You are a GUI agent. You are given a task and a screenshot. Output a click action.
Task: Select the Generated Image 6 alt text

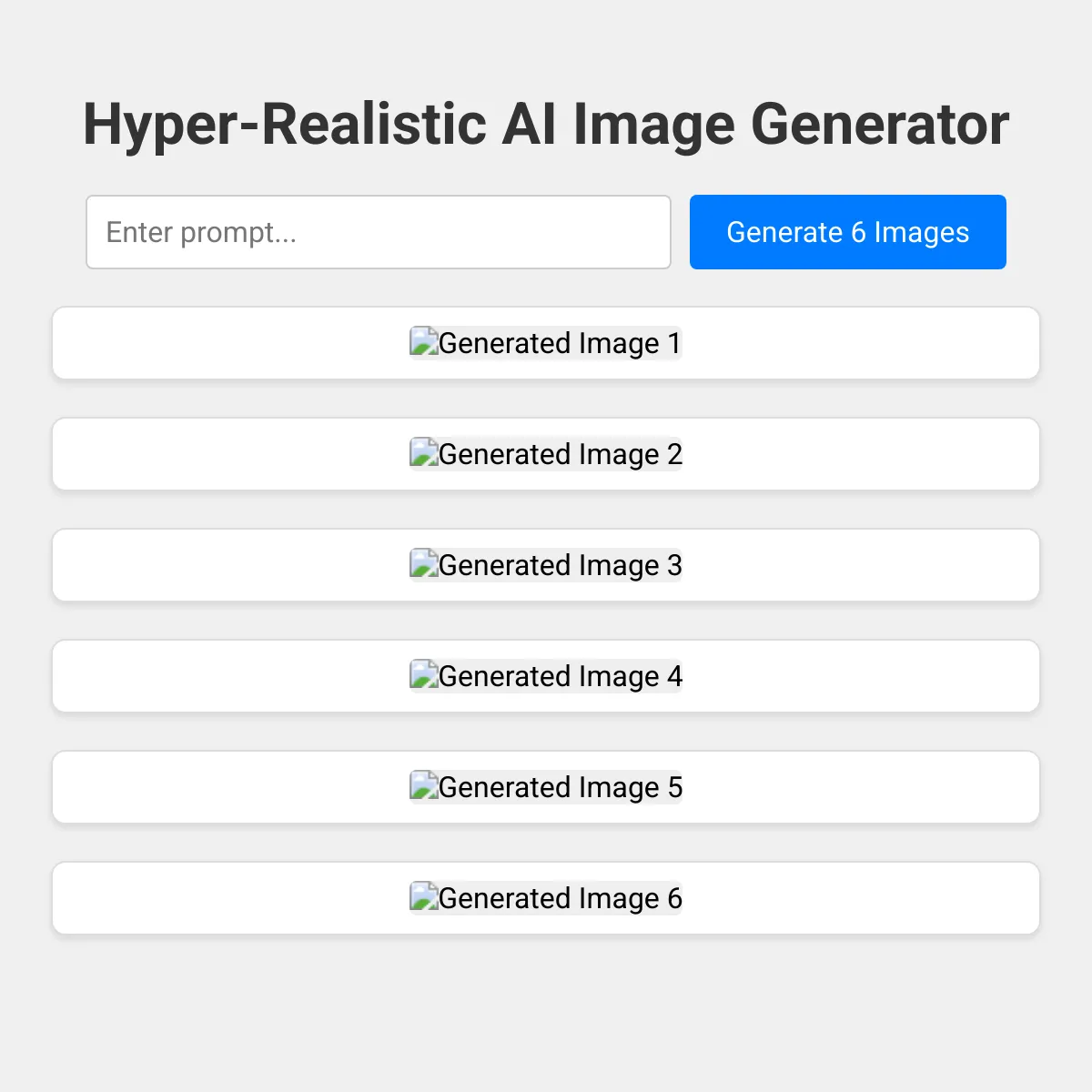point(560,898)
